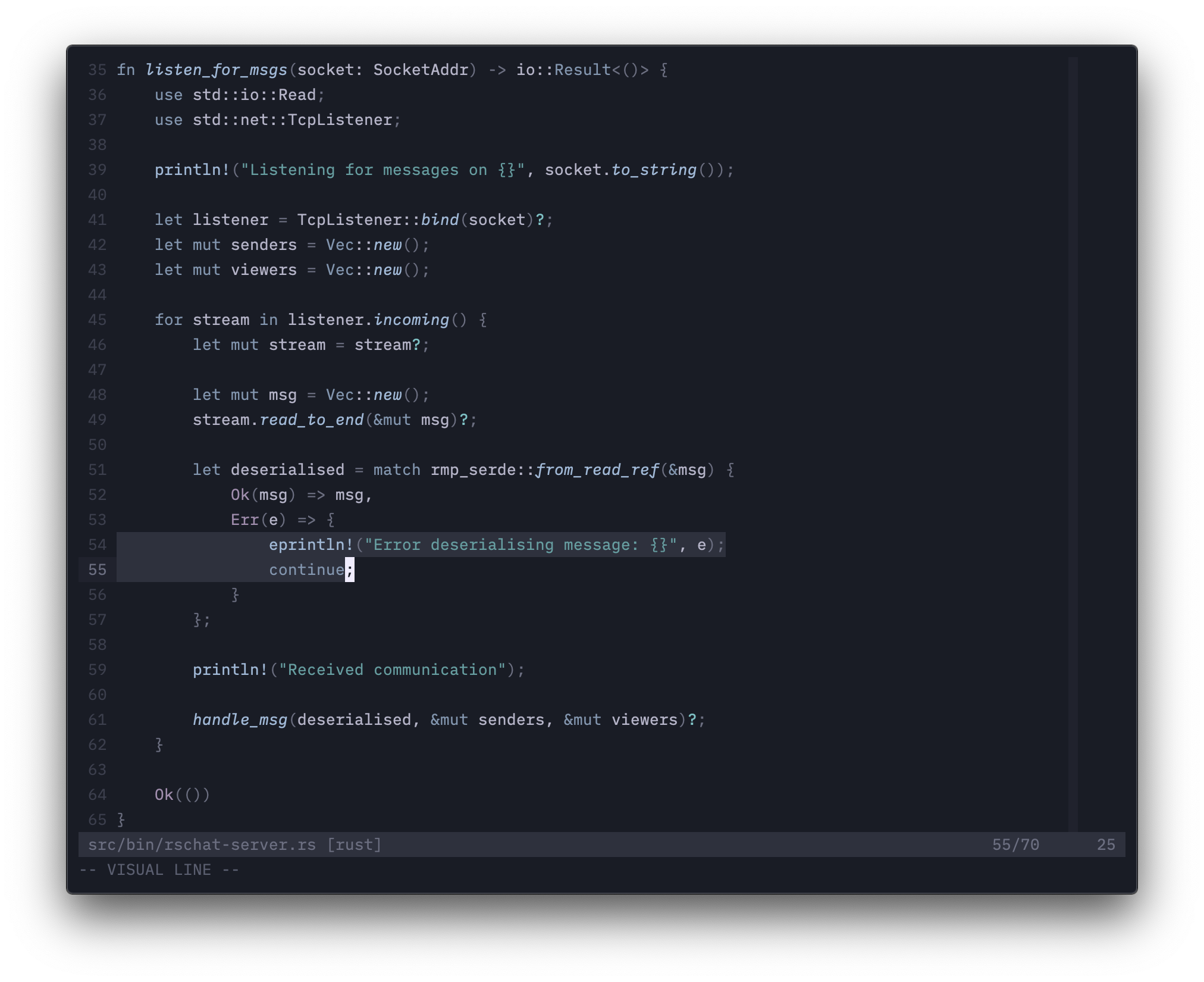Click file path src/bin/rschat-server.rs in status line

point(202,845)
